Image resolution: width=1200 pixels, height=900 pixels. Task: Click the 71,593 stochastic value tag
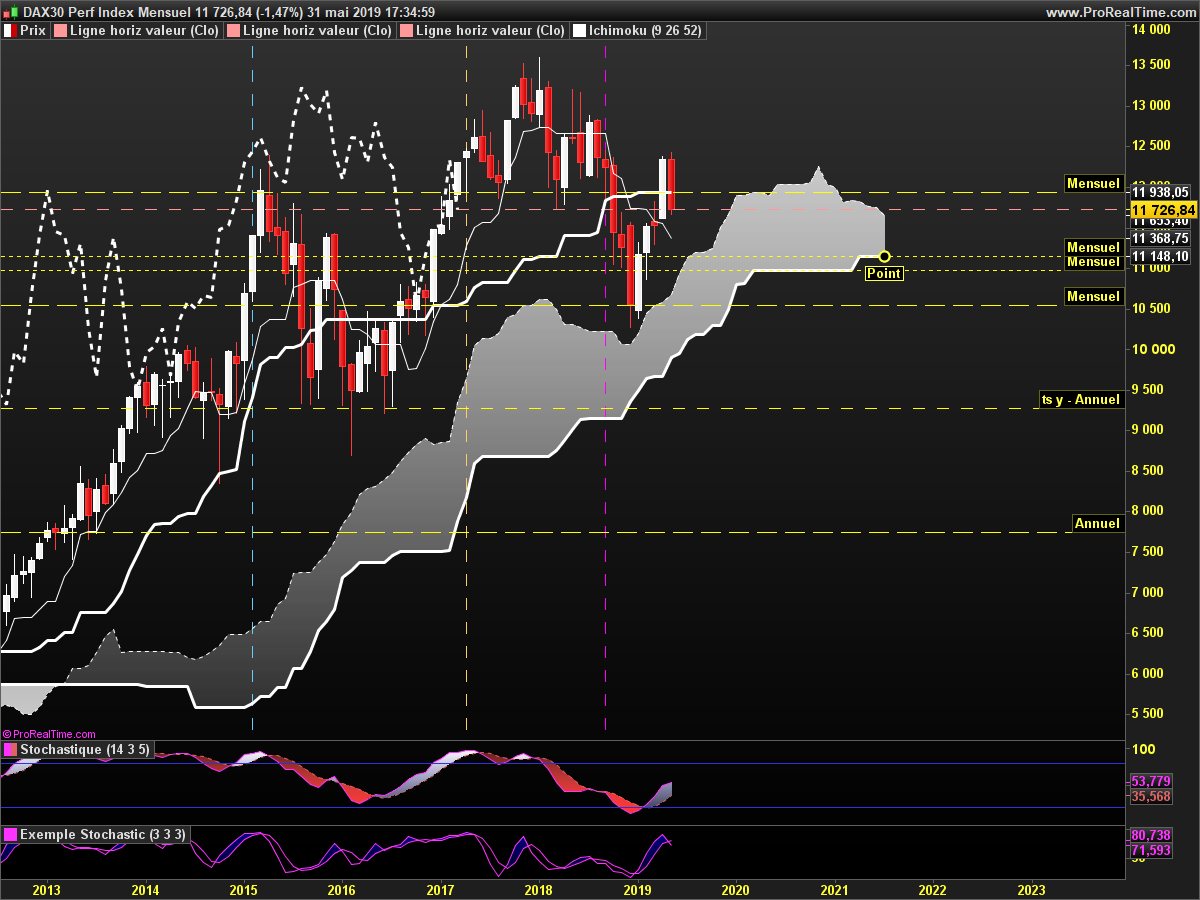tap(1150, 850)
